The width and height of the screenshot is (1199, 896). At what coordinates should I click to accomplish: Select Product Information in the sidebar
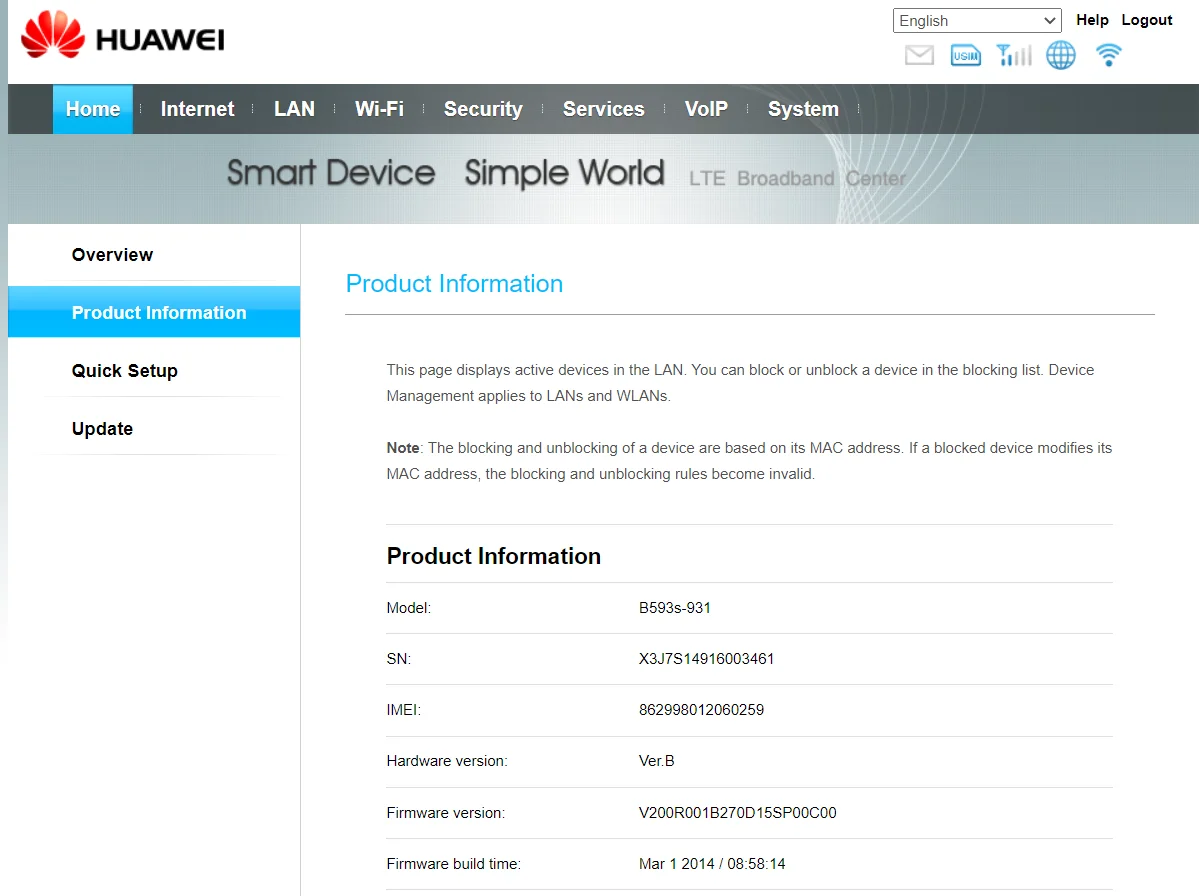coord(154,312)
